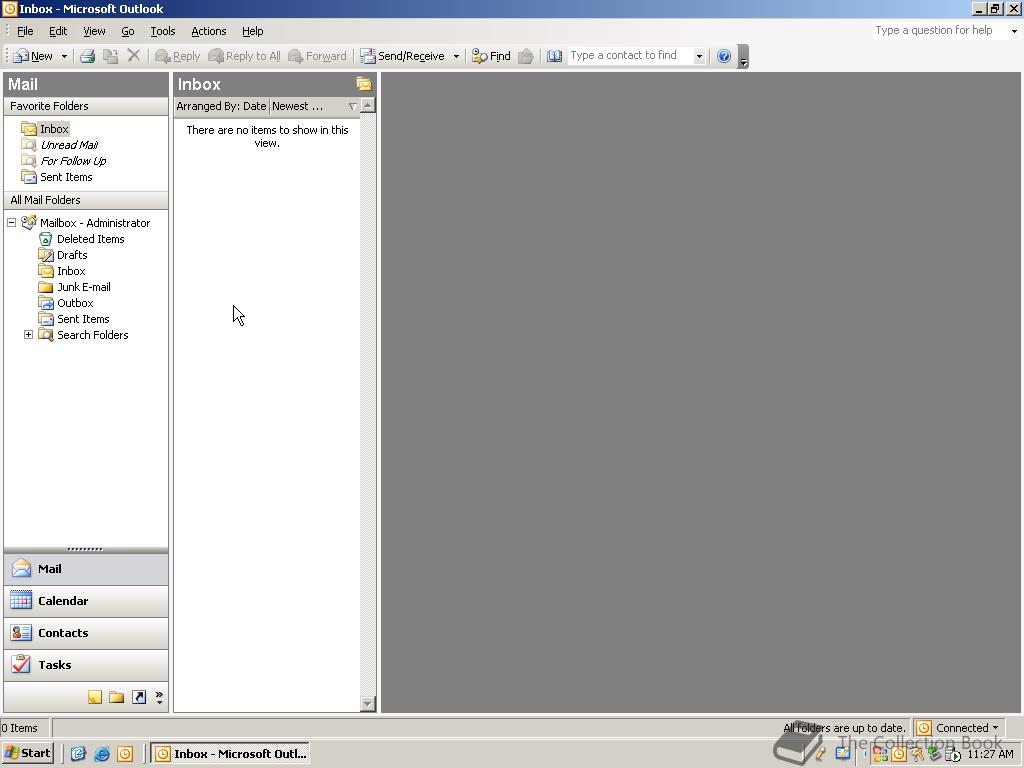Open Inbox under Mailbox - Administrator
The height and width of the screenshot is (768, 1024).
pyautogui.click(x=62, y=271)
